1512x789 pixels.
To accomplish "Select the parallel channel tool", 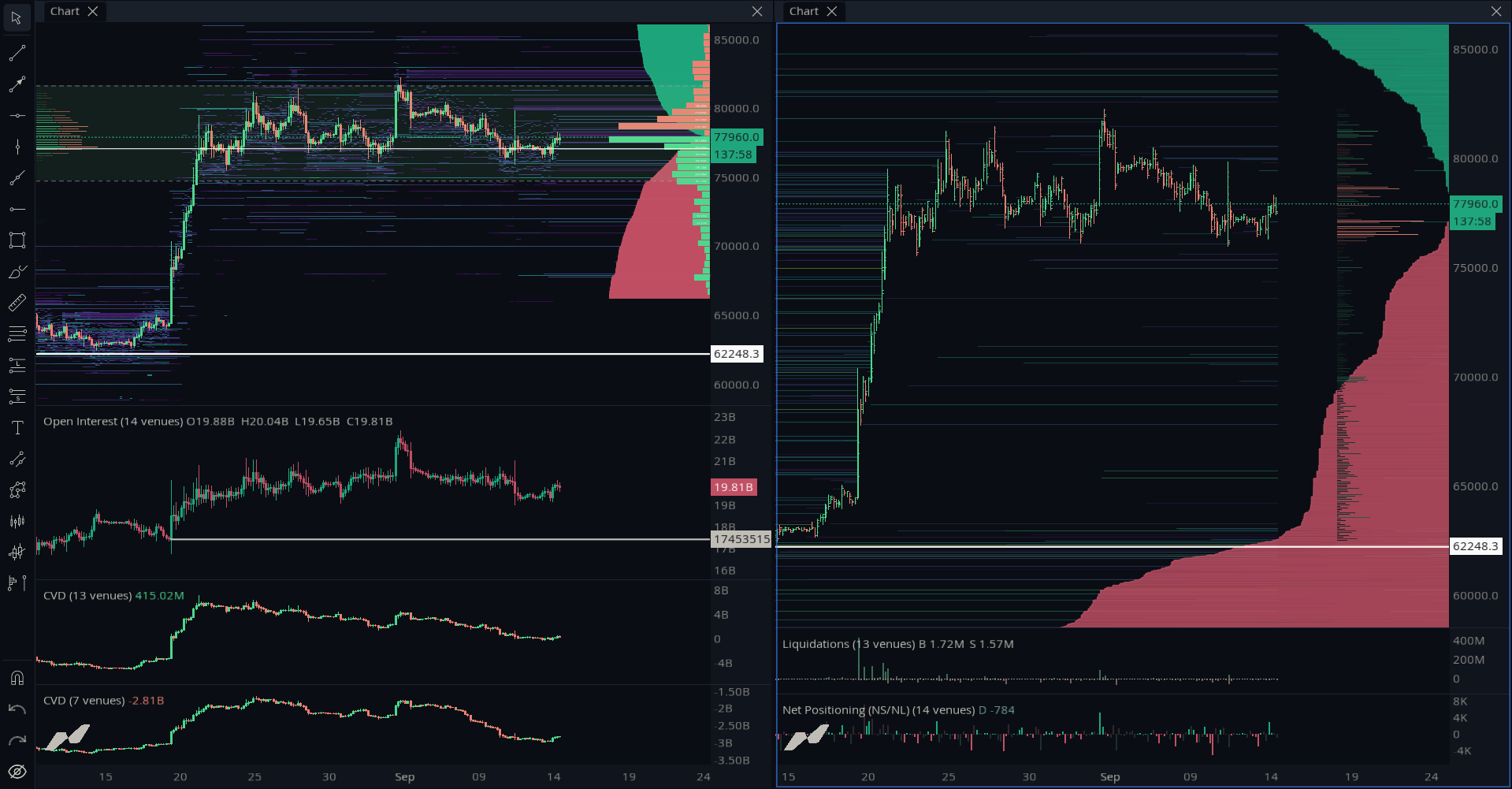I will click(x=17, y=459).
